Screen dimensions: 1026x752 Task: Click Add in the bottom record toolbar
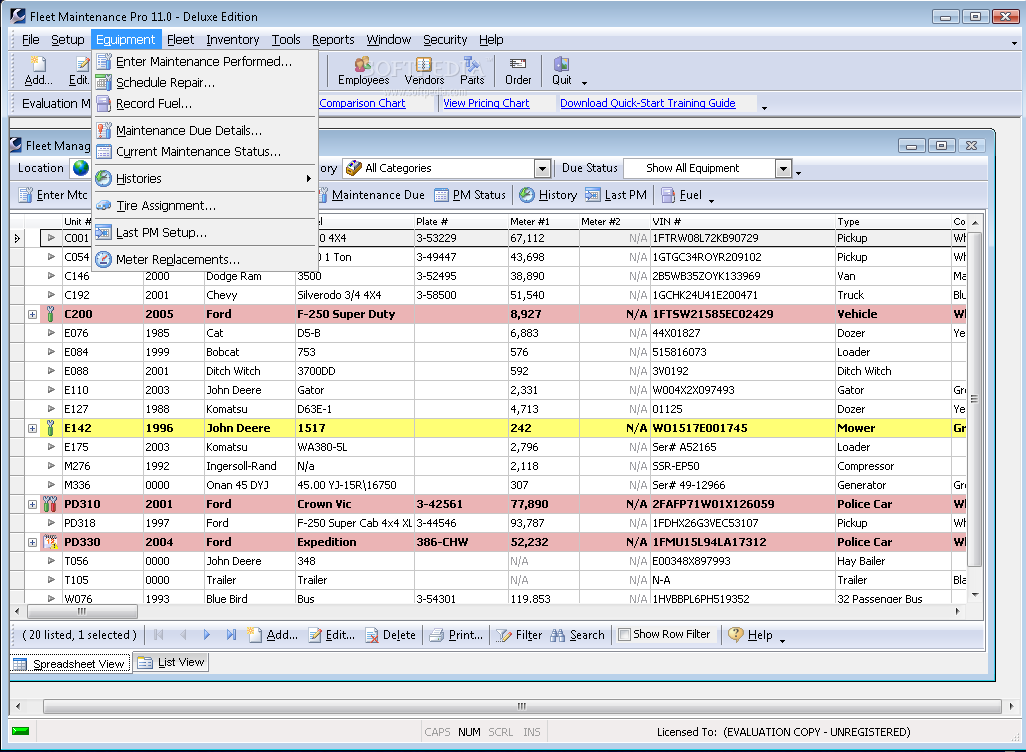(x=273, y=635)
